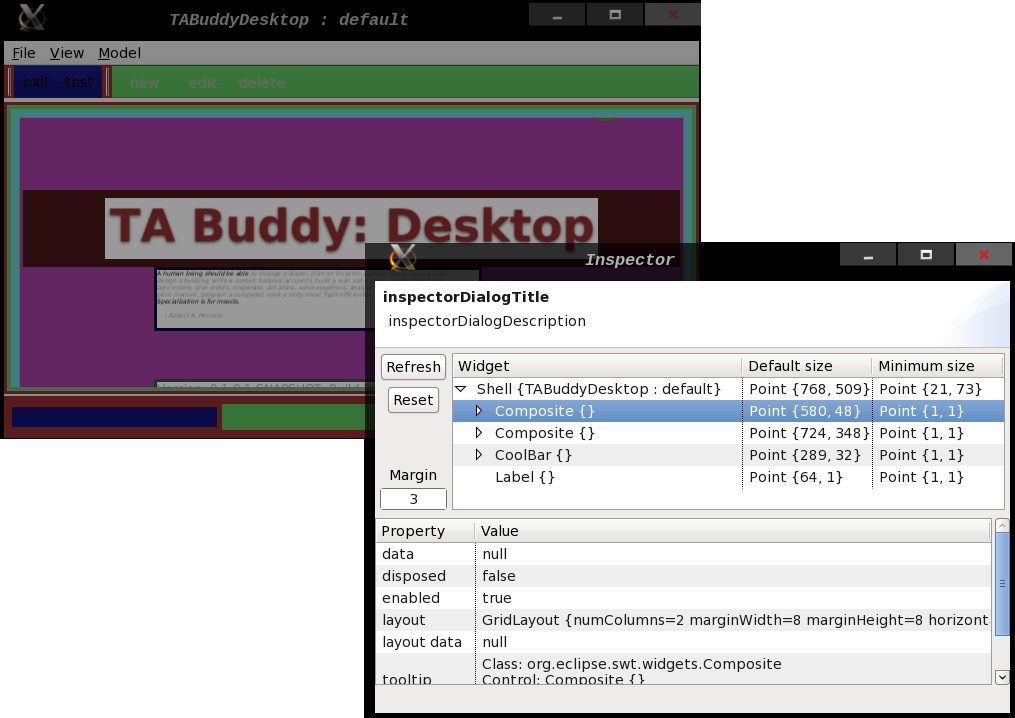1015x718 pixels.
Task: Open the File menu
Action: [22, 52]
